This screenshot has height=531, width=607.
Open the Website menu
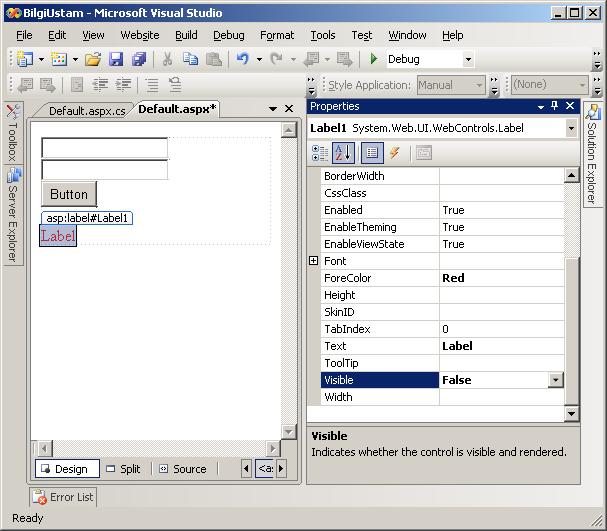click(139, 35)
